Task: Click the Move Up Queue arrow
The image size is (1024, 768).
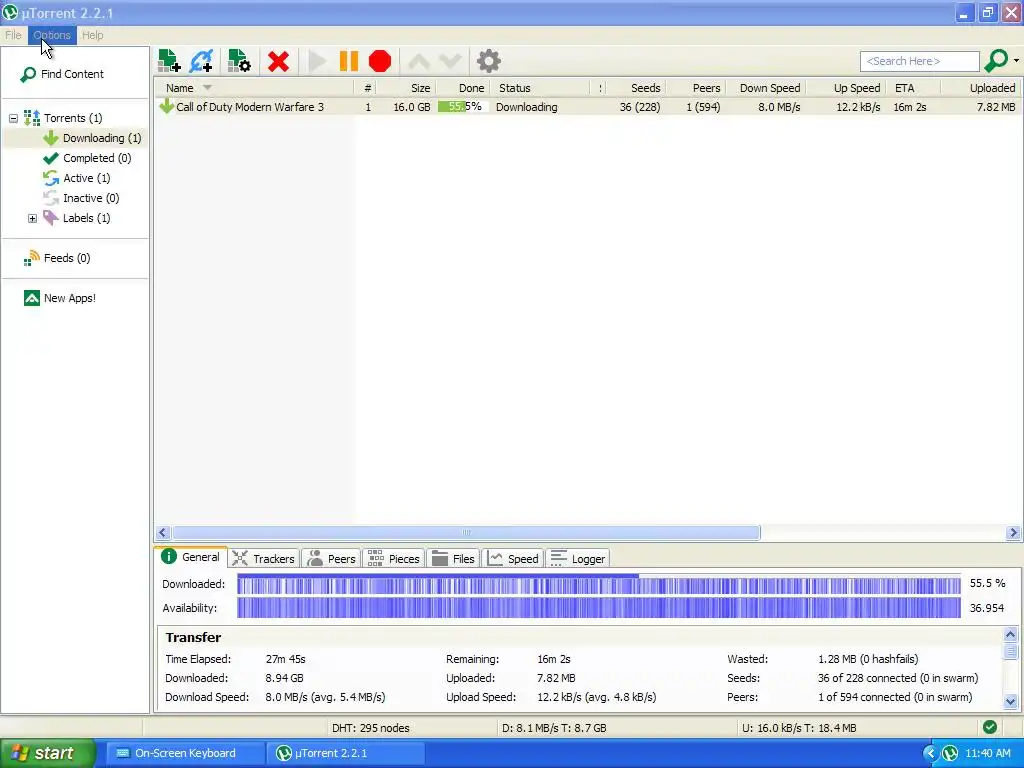Action: click(x=419, y=61)
